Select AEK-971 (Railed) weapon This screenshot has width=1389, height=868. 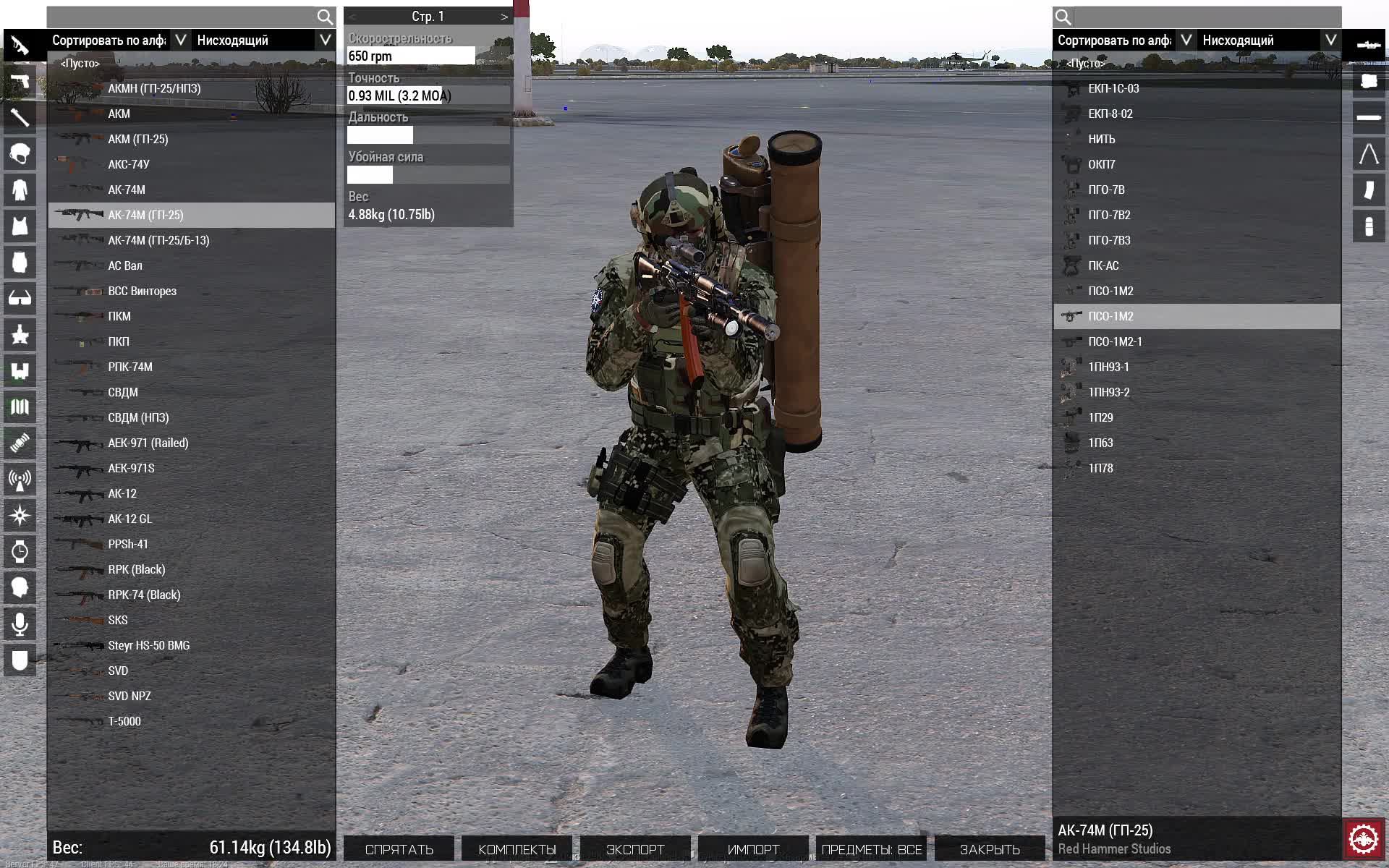192,443
